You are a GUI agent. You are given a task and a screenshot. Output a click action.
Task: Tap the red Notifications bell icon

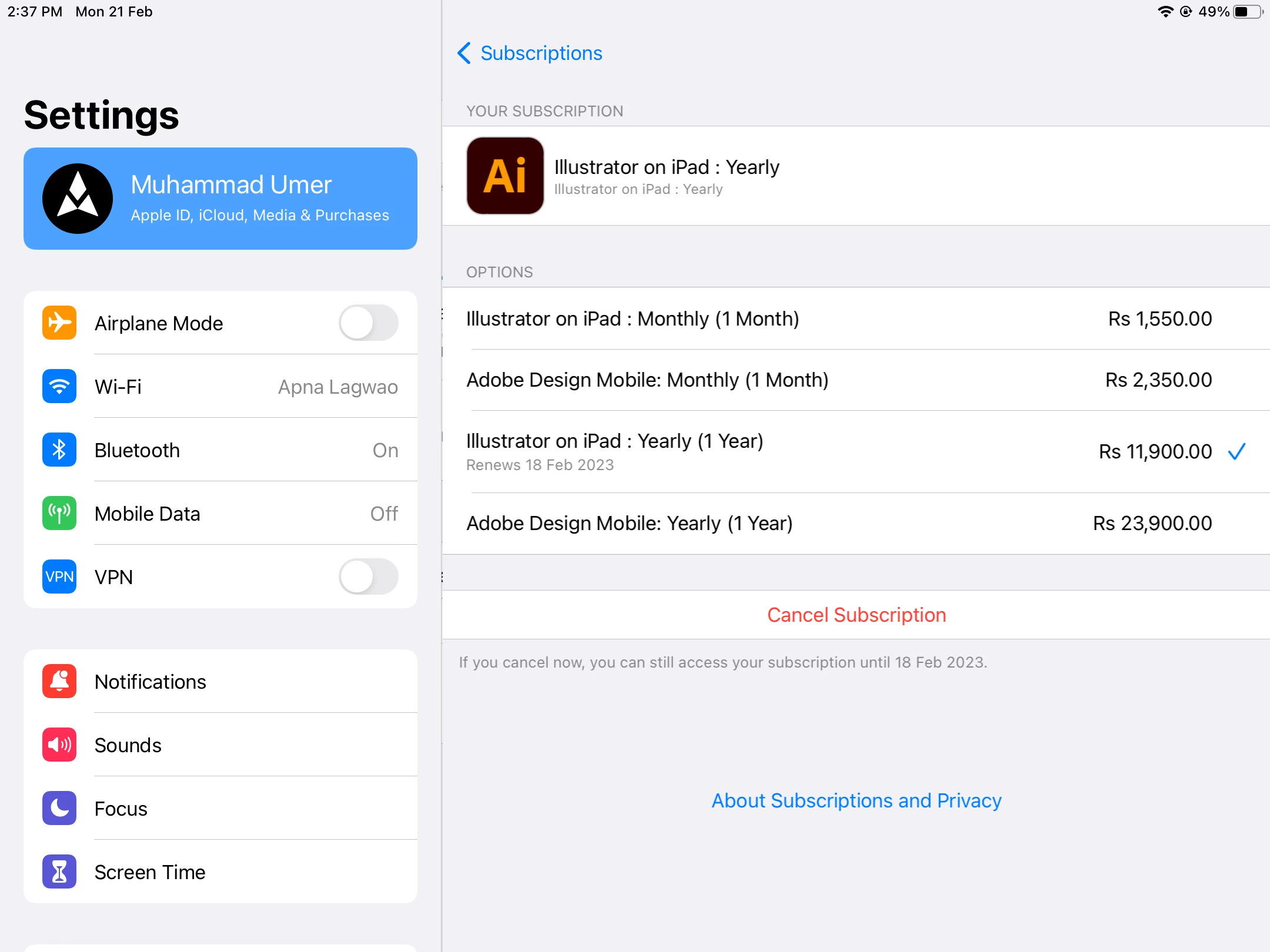click(x=59, y=681)
